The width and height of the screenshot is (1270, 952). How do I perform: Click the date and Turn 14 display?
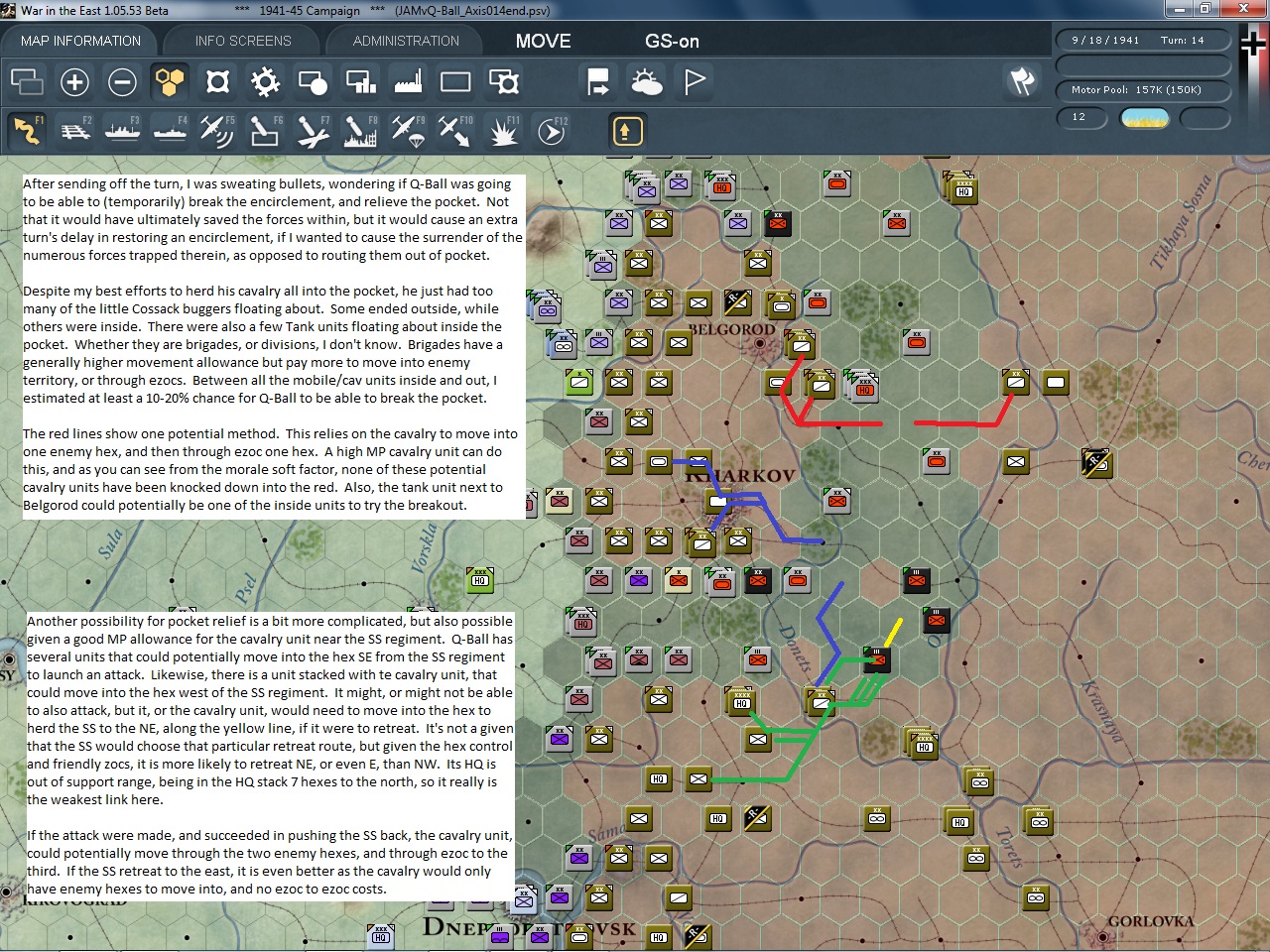click(x=1143, y=41)
